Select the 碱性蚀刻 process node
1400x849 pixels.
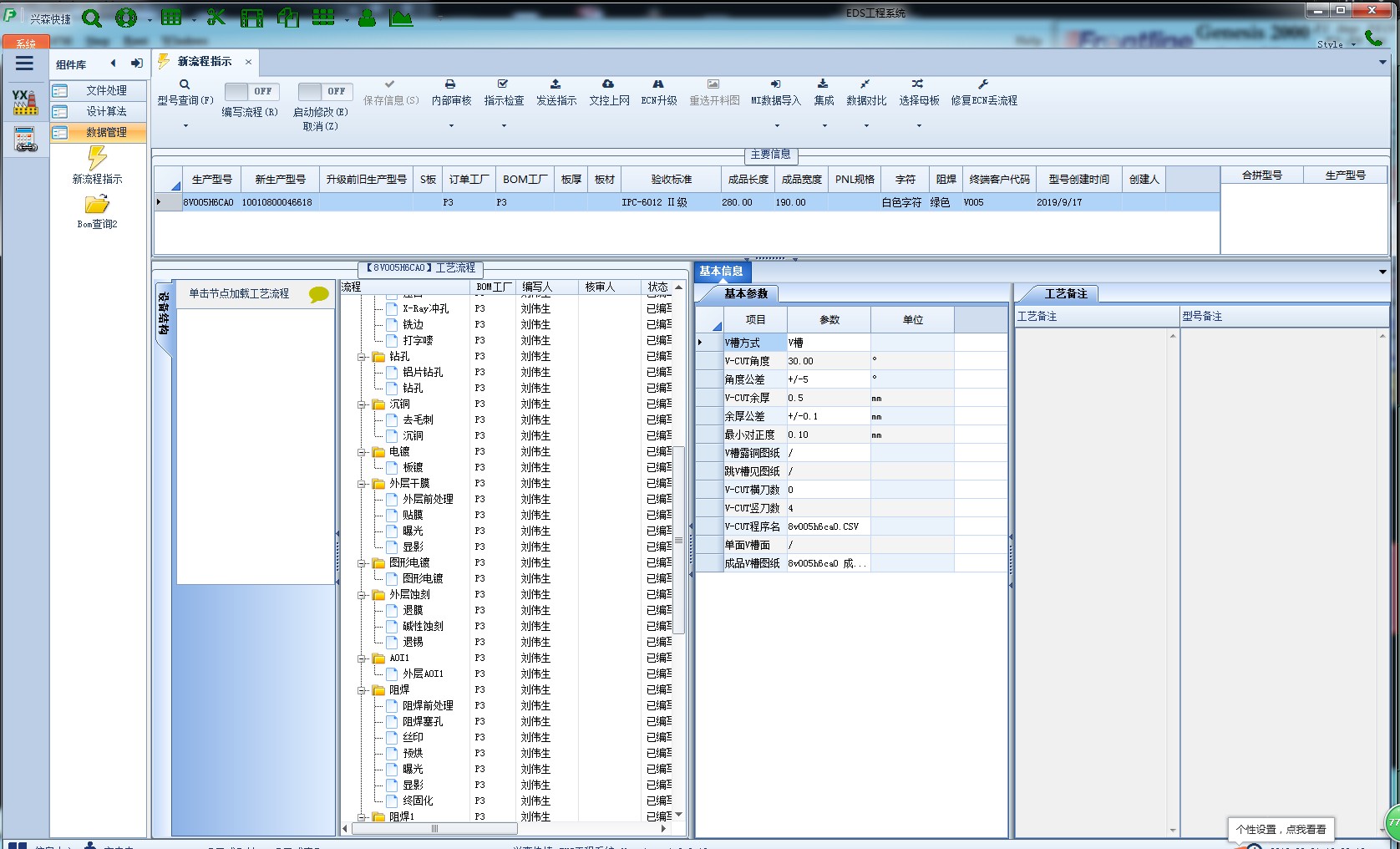pos(424,627)
